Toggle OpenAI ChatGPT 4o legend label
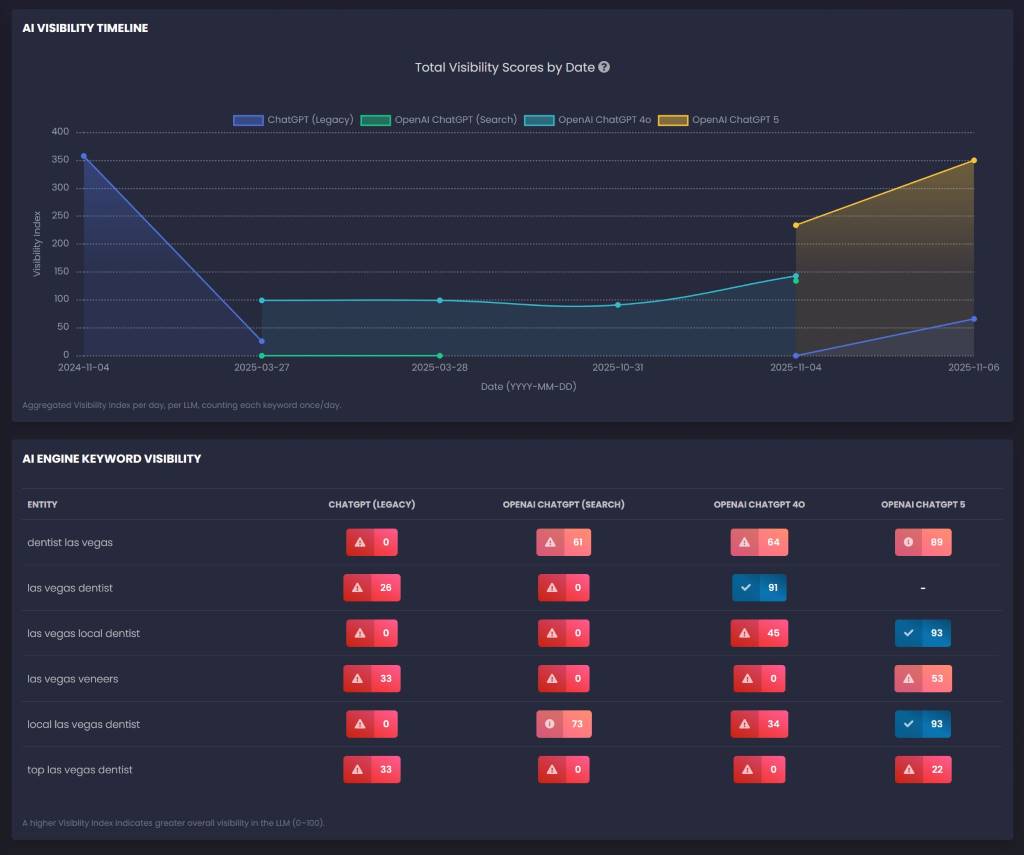This screenshot has height=855, width=1024. (x=604, y=120)
